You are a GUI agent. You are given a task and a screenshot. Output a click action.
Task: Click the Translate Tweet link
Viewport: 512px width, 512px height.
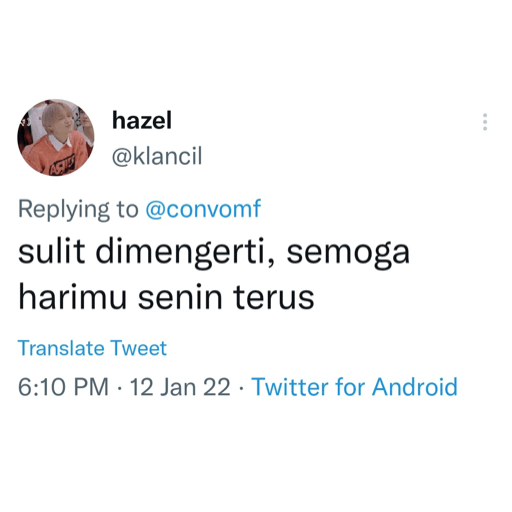point(92,348)
